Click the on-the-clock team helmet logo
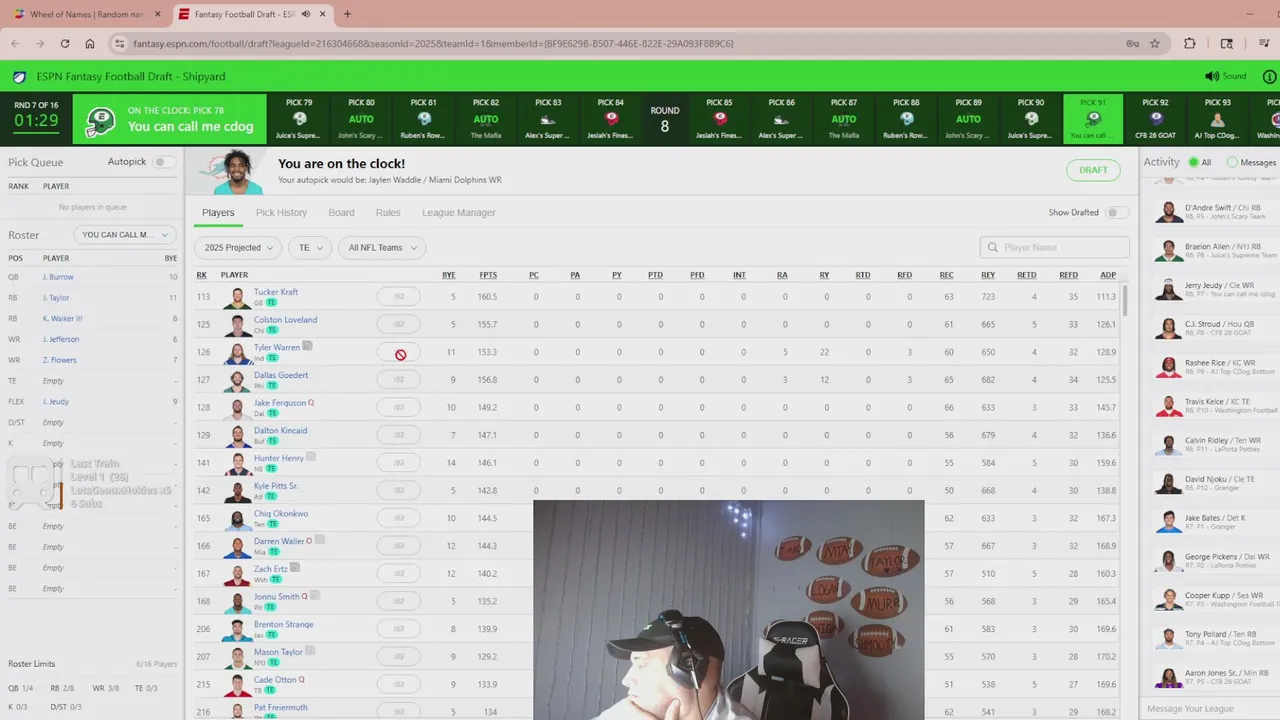1280x720 pixels. 100,120
